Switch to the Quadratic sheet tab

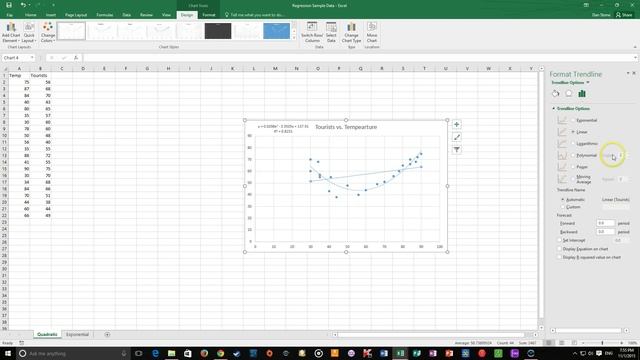(47, 334)
